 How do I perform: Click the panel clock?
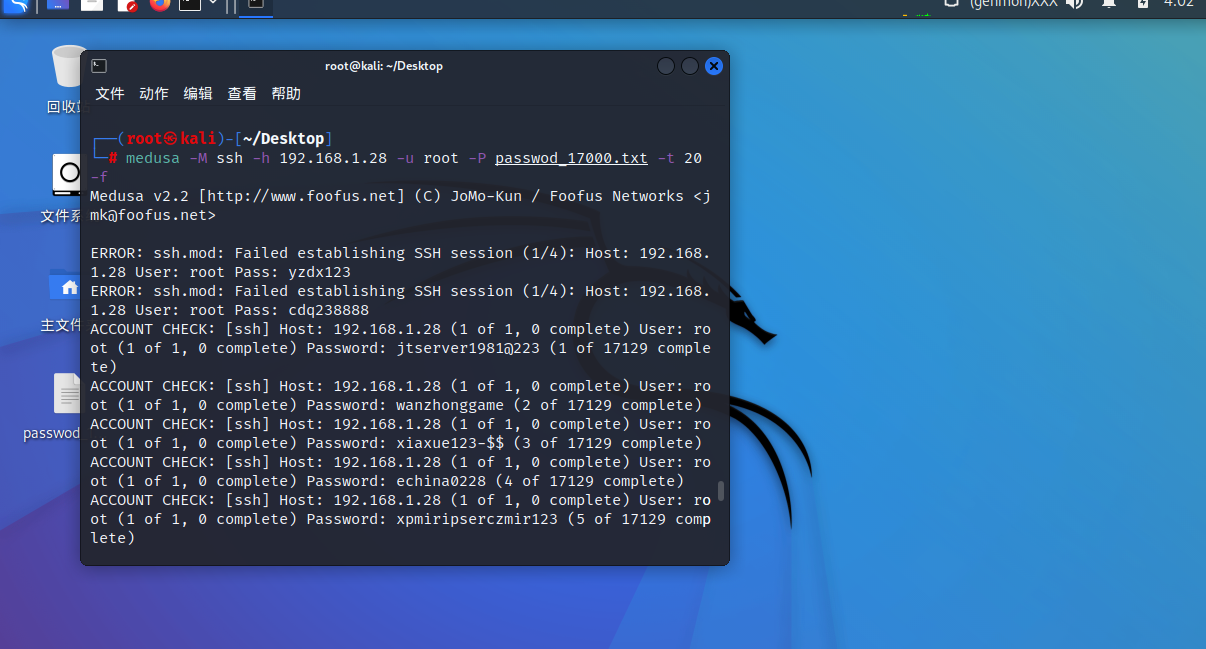1178,4
